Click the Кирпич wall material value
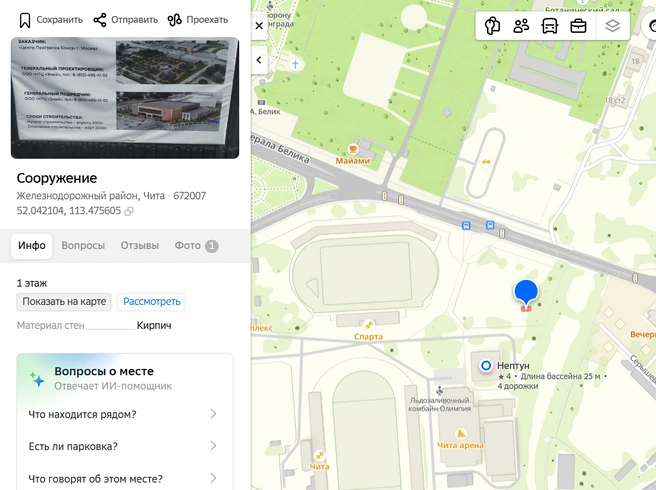This screenshot has height=490, width=656. 154,326
